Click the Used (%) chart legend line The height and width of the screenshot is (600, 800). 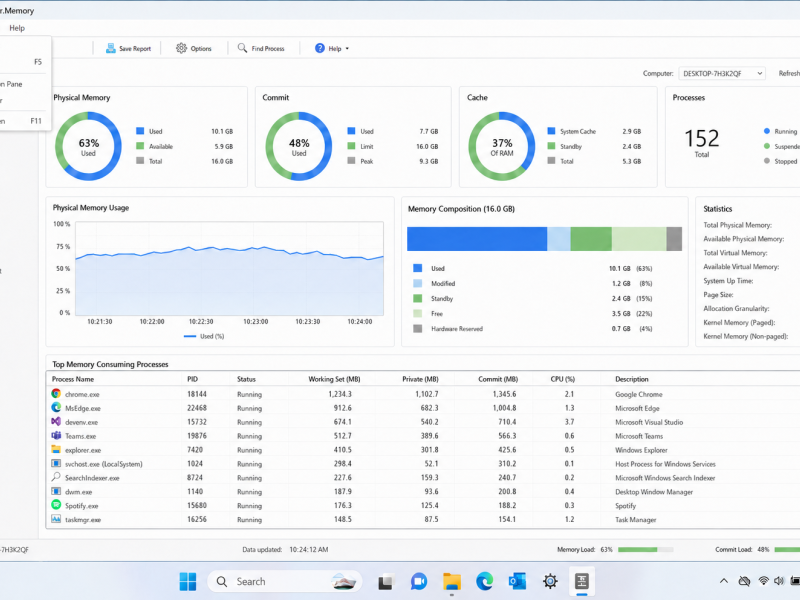point(190,336)
